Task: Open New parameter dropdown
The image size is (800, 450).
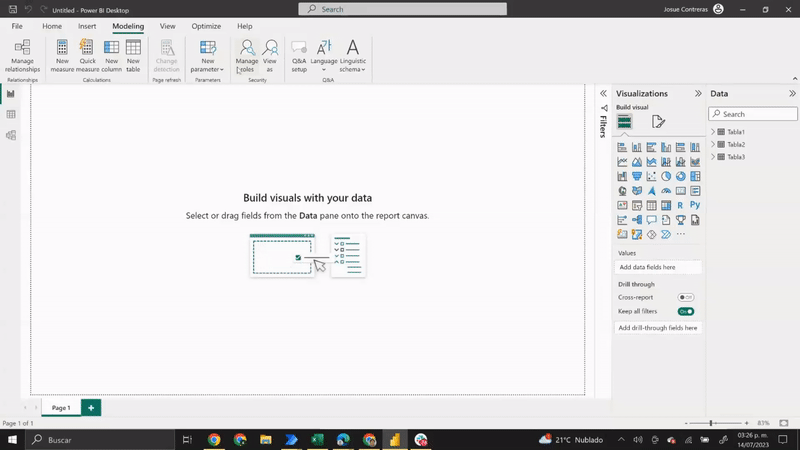Action: pyautogui.click(x=208, y=56)
